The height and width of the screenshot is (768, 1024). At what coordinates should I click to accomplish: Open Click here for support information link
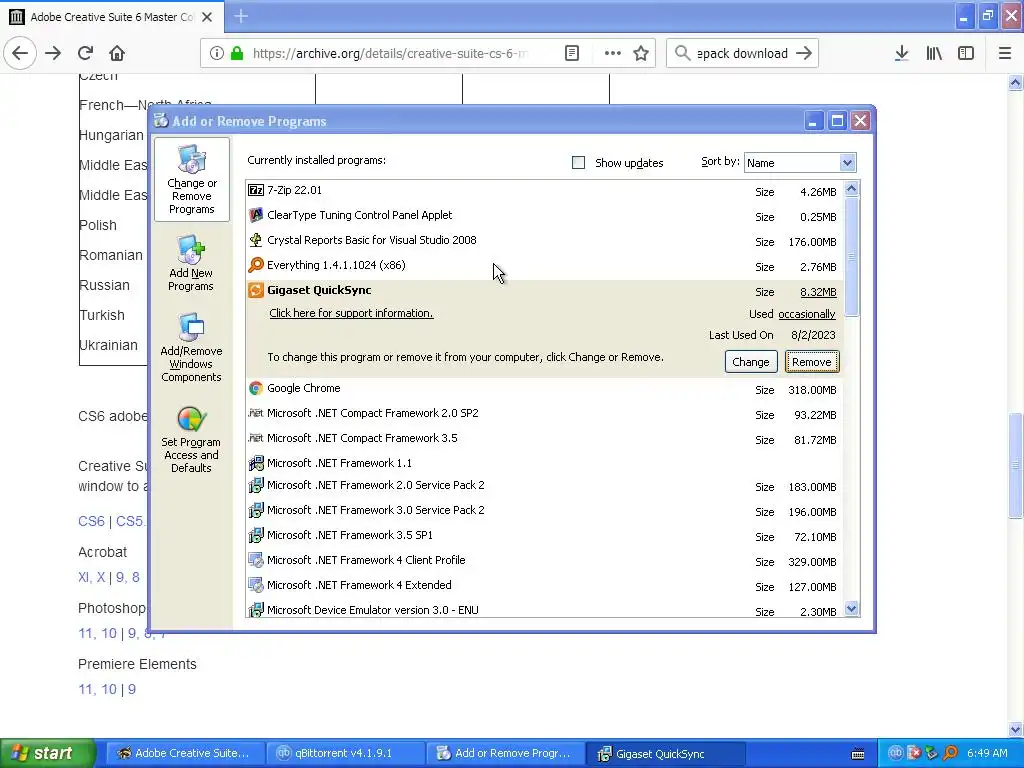click(351, 313)
